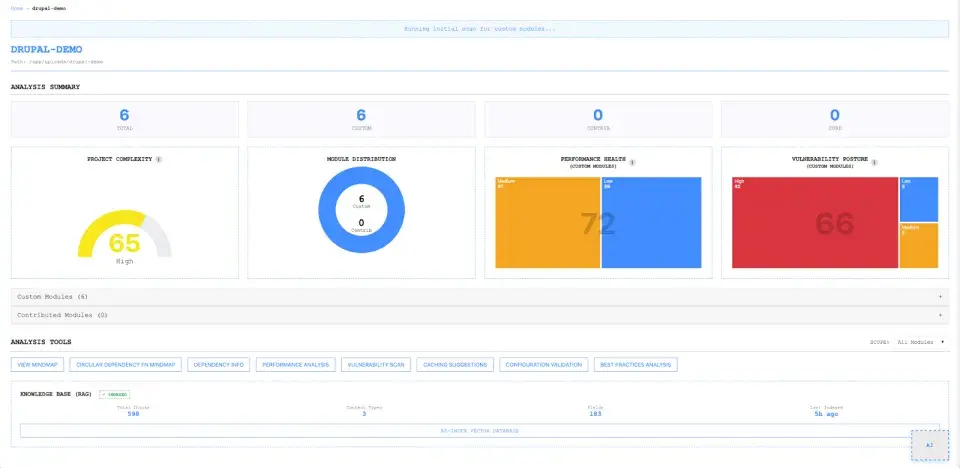The image size is (960, 468).
Task: Click the info icon beside Performance Health
Action: tap(632, 162)
